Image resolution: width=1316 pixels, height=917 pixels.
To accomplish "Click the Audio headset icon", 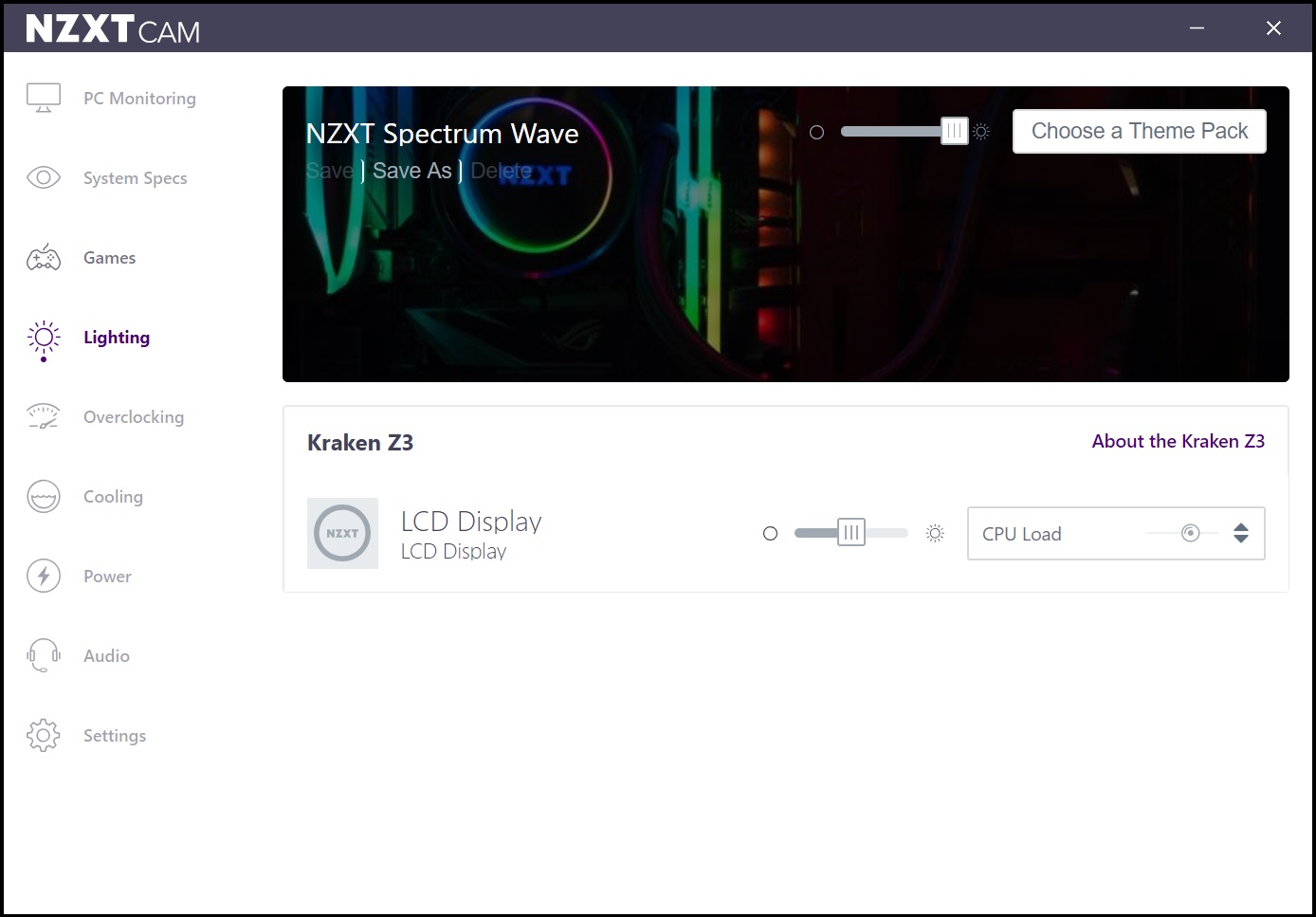I will tap(44, 655).
